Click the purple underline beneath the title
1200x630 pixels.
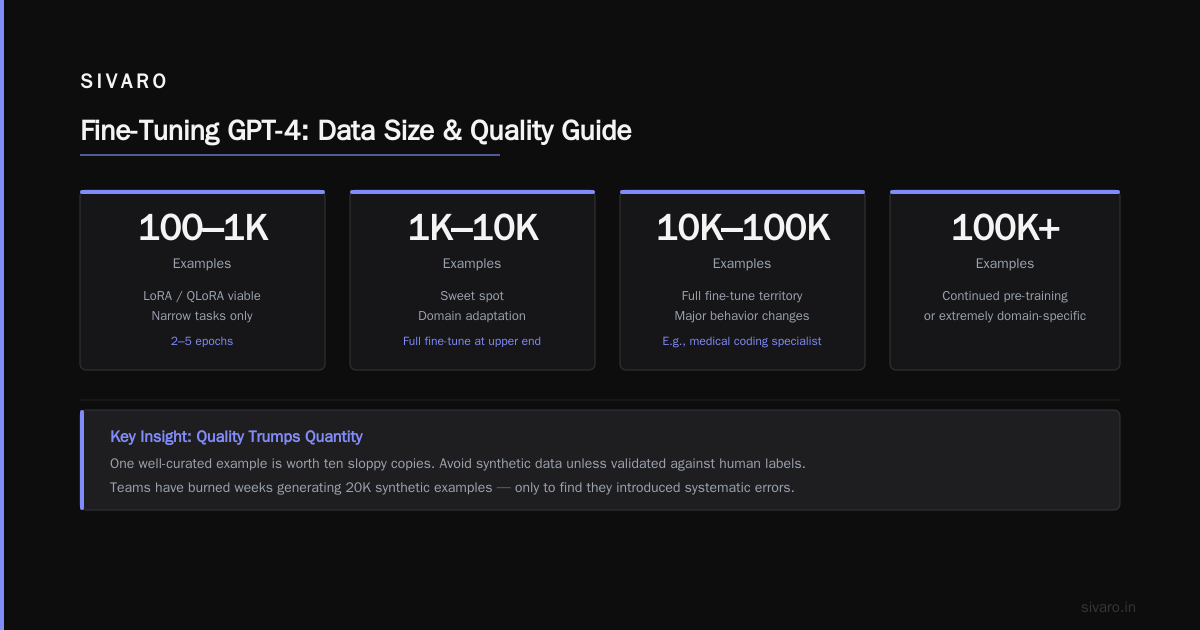coord(290,155)
